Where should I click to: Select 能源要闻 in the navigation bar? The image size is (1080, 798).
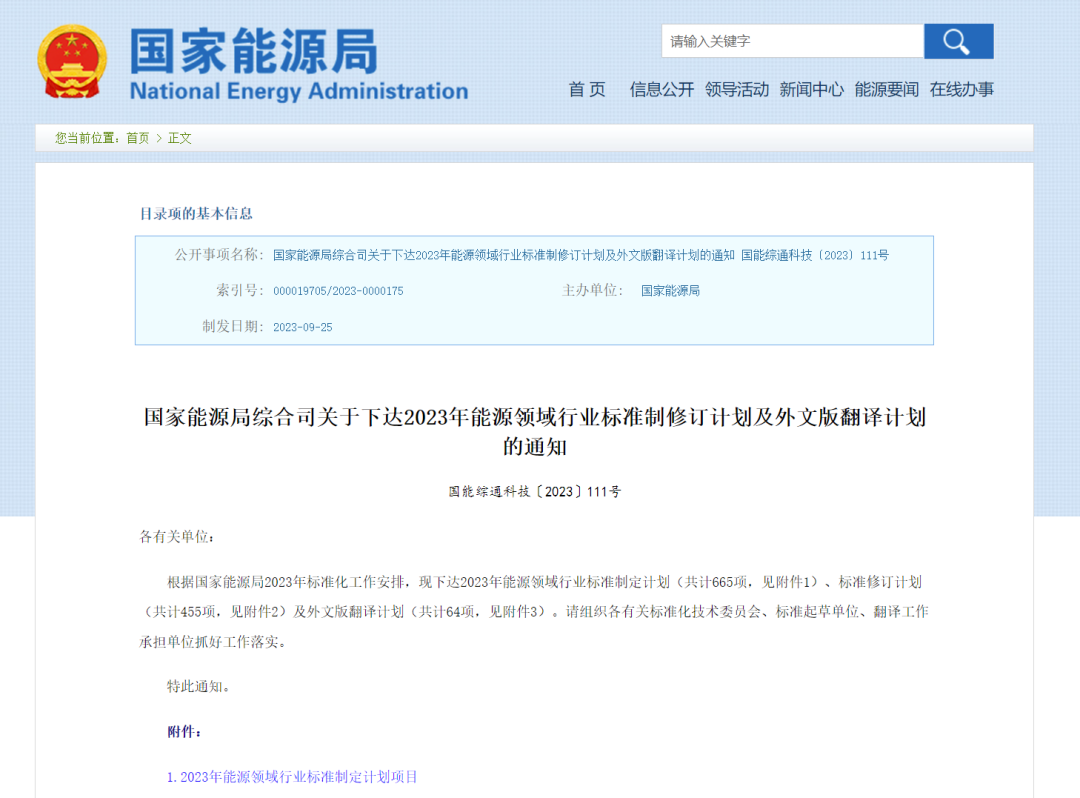coord(886,90)
